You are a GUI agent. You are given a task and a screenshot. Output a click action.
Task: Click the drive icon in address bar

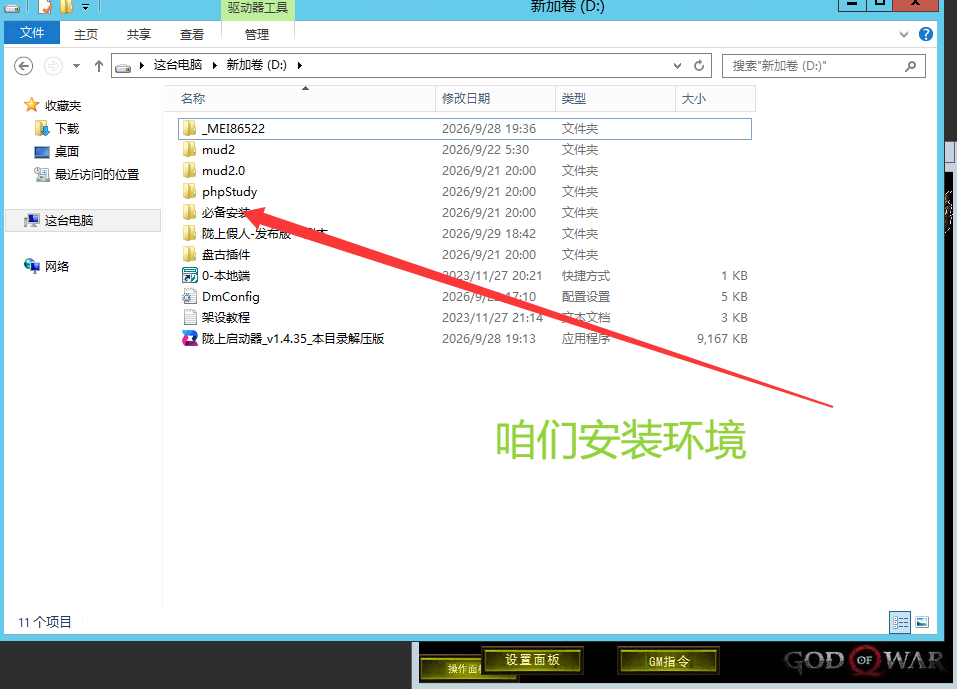pyautogui.click(x=123, y=67)
